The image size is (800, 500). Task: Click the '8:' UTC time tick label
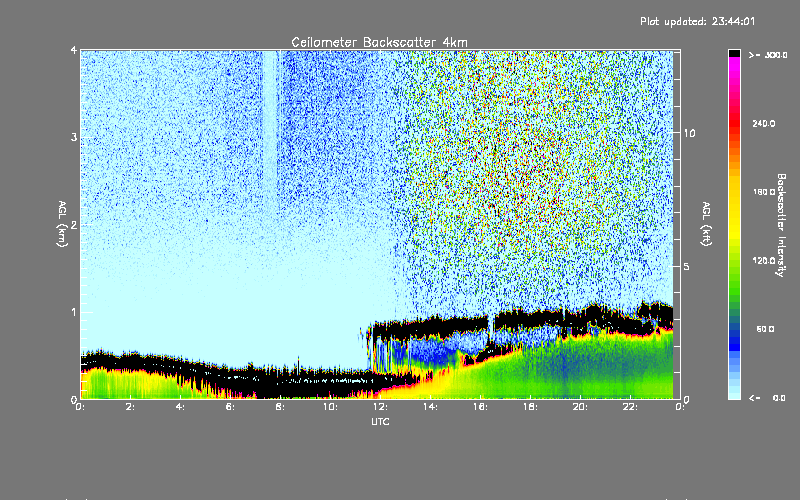click(x=280, y=407)
